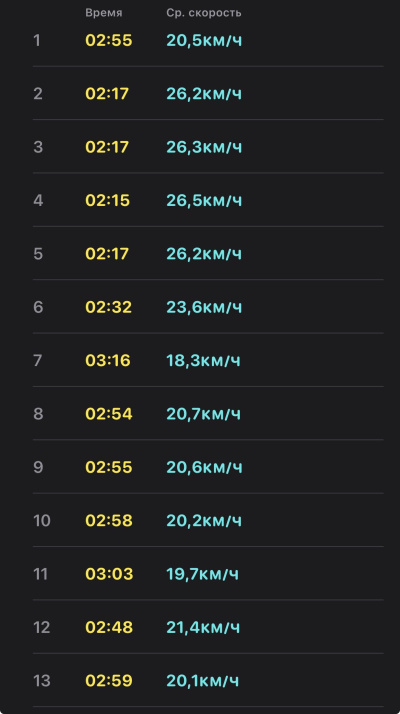Click lap 10 time 02:58
The width and height of the screenshot is (400, 714).
tap(109, 520)
